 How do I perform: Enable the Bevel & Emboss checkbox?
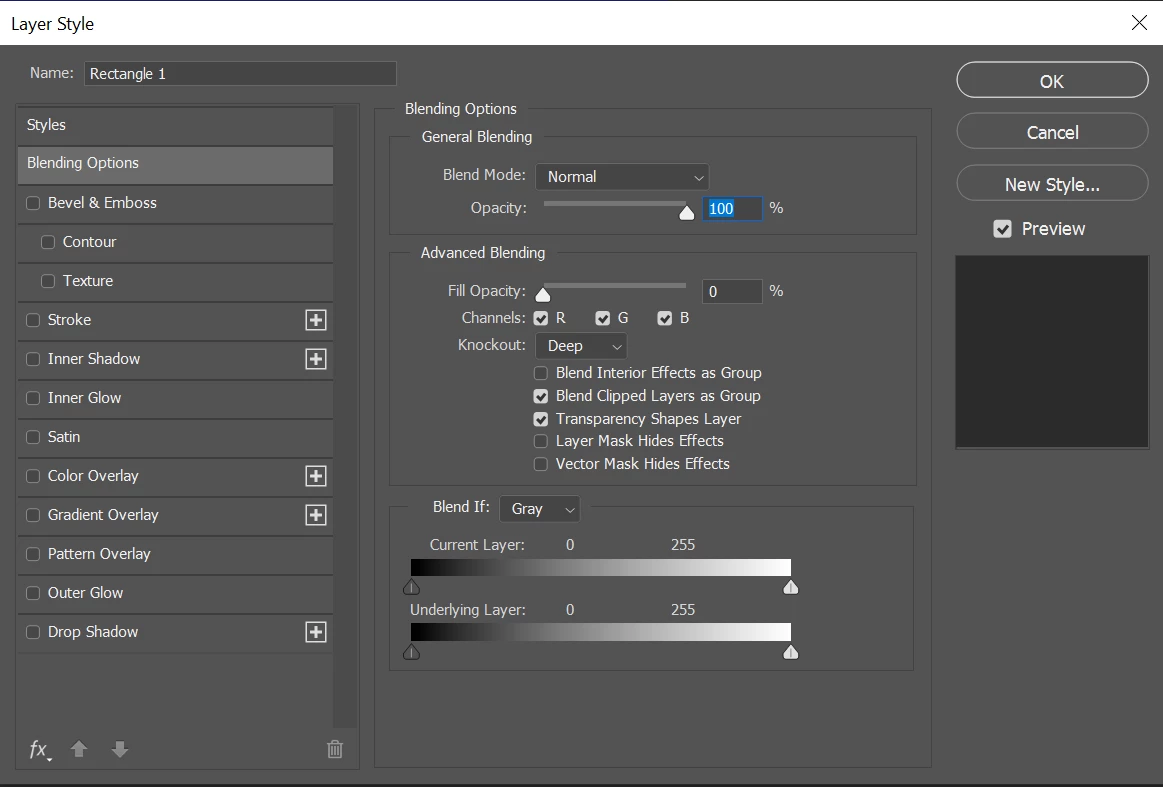pyautogui.click(x=33, y=203)
